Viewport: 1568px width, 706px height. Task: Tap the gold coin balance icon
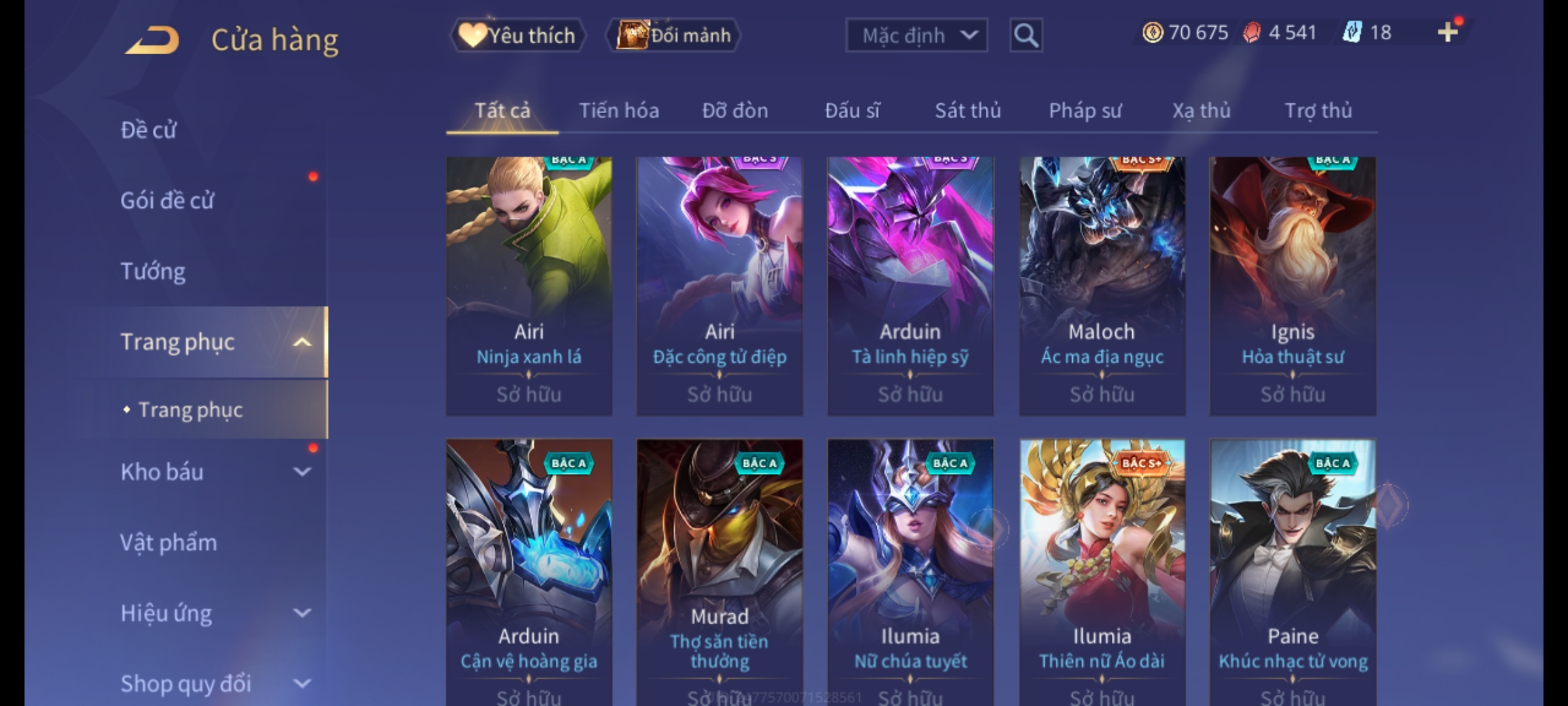pyautogui.click(x=1152, y=32)
